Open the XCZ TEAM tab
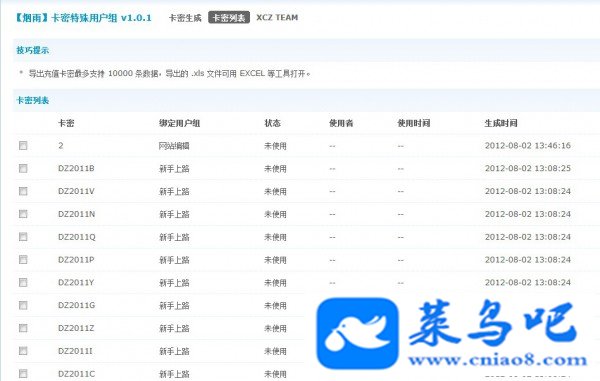Image resolution: width=600 pixels, height=381 pixels. (277, 18)
